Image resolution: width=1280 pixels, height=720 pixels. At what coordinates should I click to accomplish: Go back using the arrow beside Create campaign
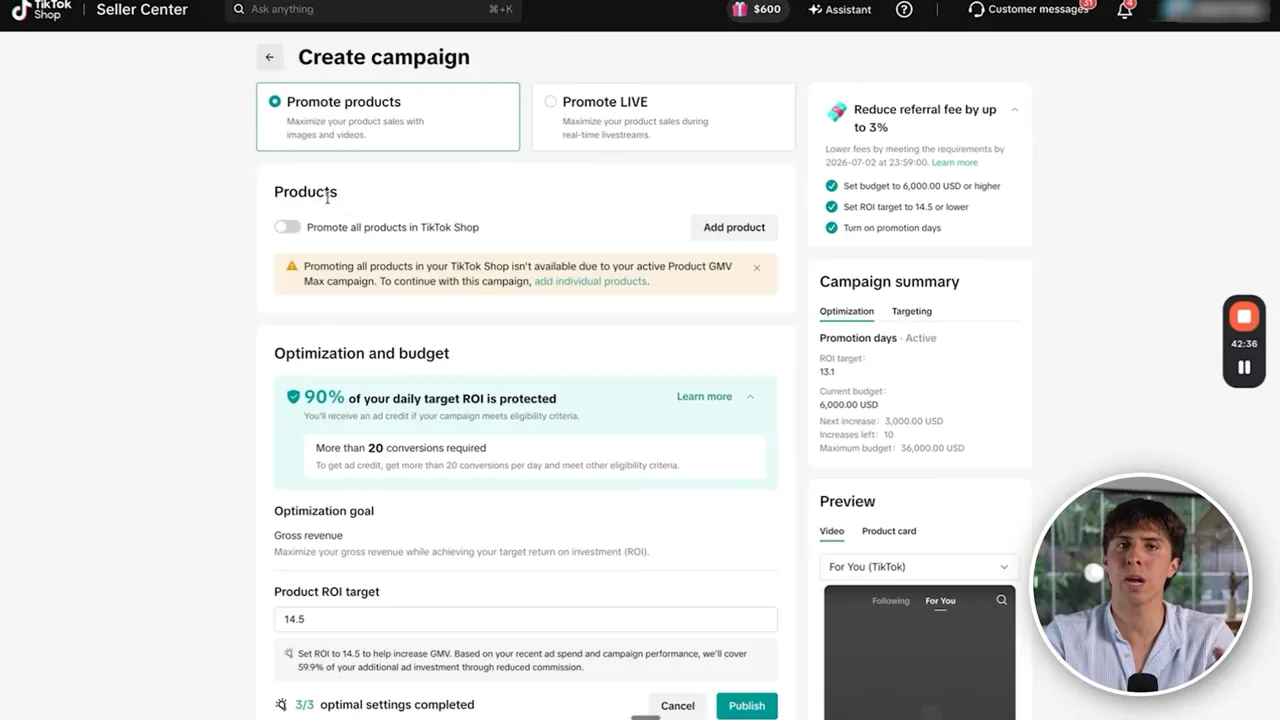click(x=269, y=57)
